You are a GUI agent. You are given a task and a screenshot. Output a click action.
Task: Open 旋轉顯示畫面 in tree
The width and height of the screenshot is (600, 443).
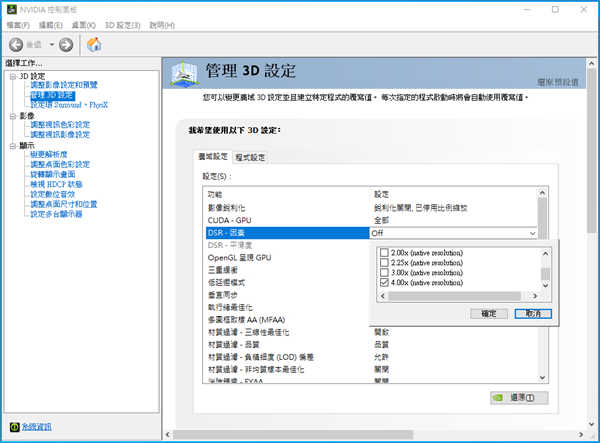53,174
